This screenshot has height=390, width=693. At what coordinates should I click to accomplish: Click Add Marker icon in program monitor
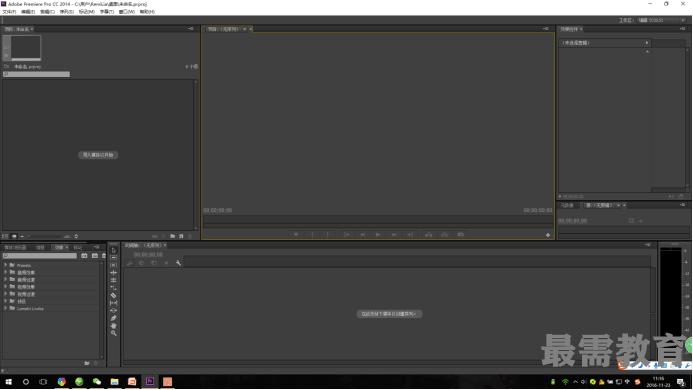click(x=296, y=235)
